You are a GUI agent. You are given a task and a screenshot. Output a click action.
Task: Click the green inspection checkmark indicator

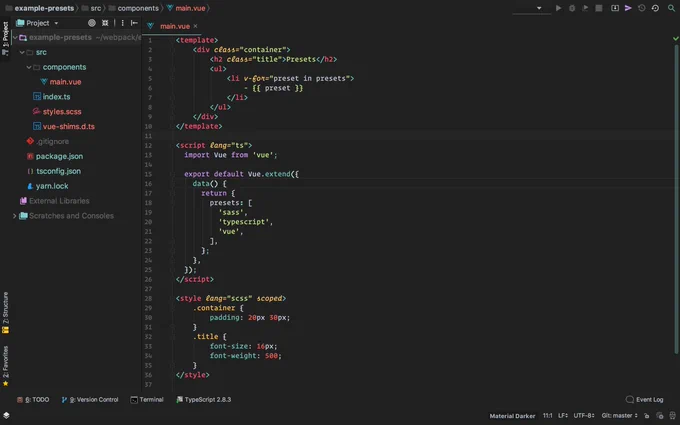point(675,39)
